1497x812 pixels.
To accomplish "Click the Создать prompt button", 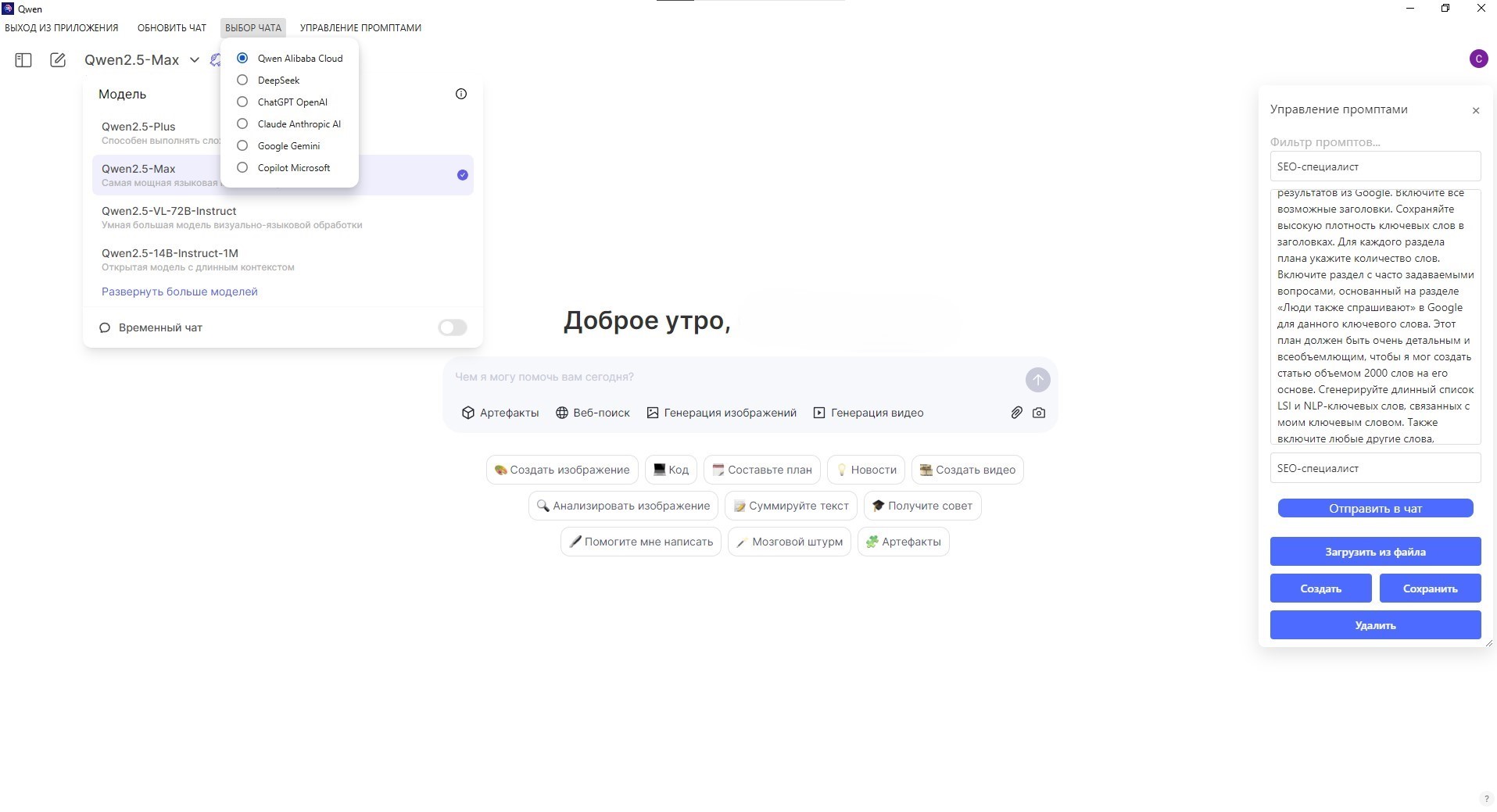I will click(1320, 588).
